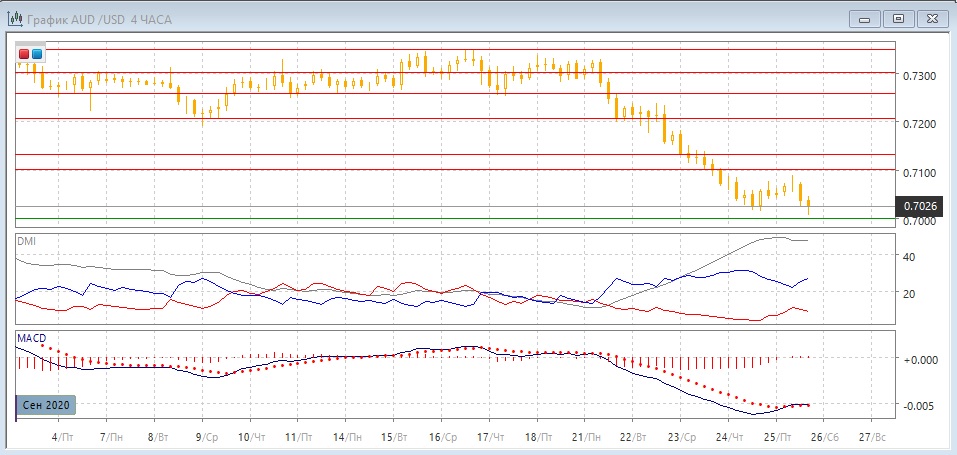
Task: Click the 0.7200 price axis label
Action: [x=920, y=124]
